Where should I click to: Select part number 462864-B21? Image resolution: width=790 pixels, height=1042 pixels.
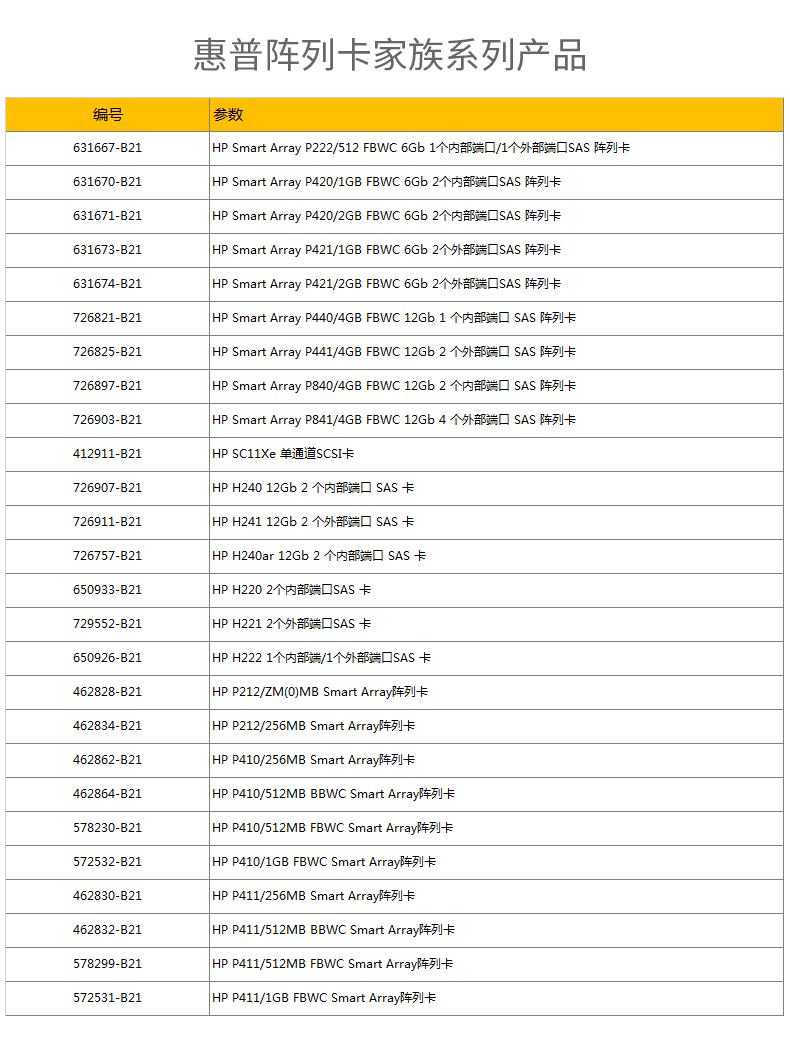[x=107, y=794]
